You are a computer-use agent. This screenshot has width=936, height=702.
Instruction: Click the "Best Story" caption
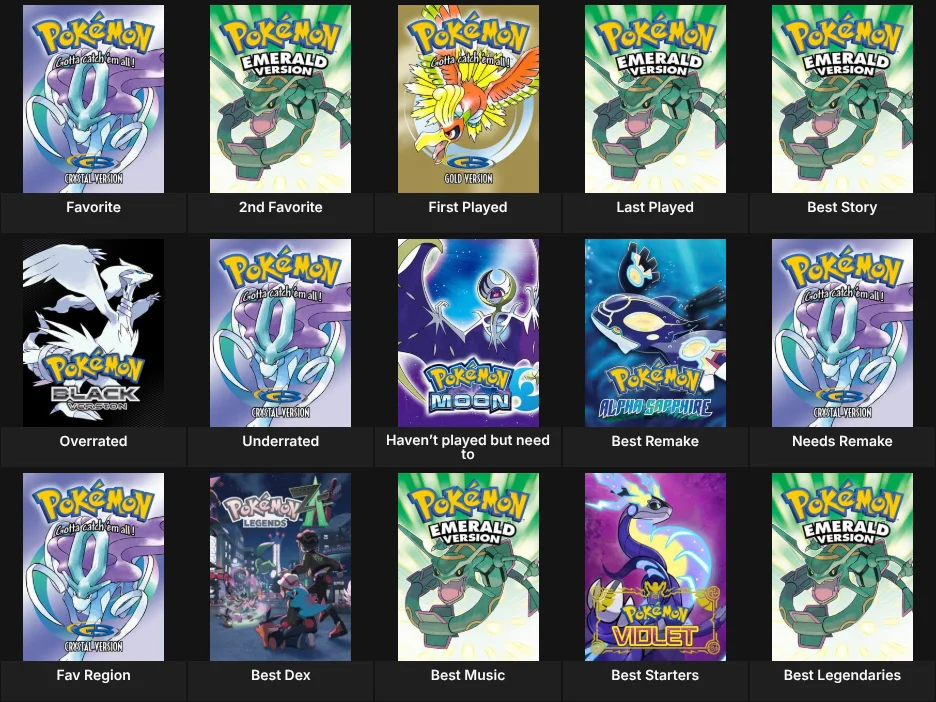pos(842,207)
